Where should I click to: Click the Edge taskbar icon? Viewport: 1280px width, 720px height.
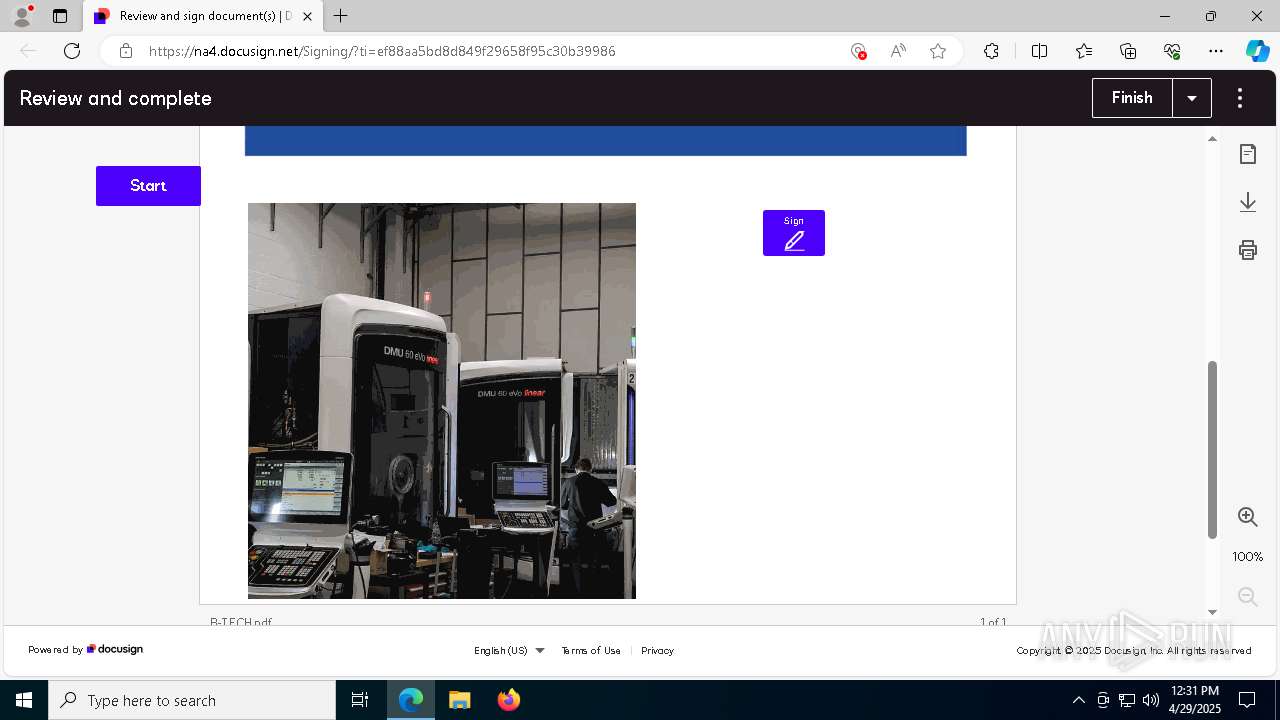tap(411, 700)
